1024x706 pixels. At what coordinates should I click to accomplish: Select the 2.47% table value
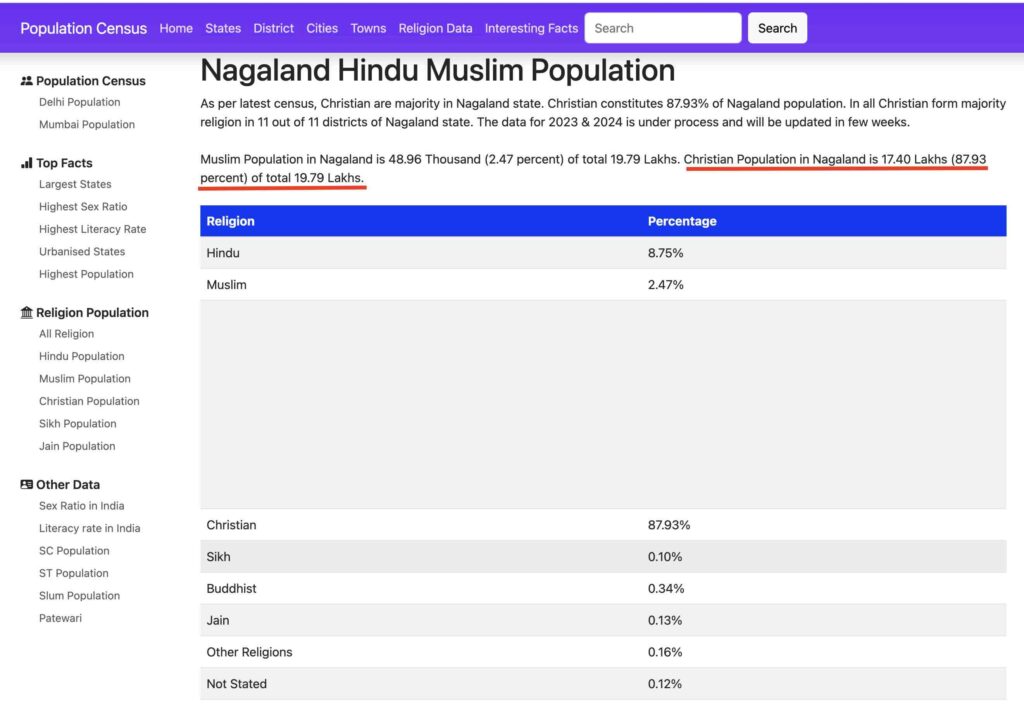(x=665, y=285)
